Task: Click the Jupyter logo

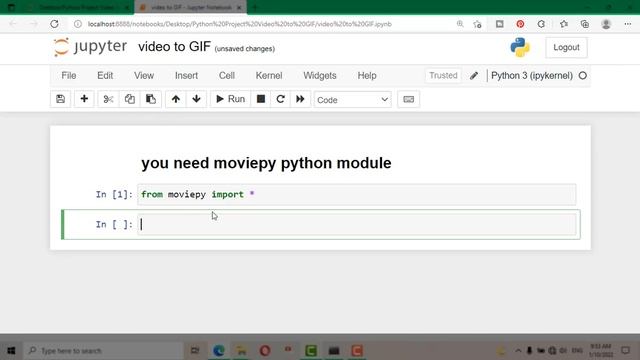Action: [x=90, y=47]
